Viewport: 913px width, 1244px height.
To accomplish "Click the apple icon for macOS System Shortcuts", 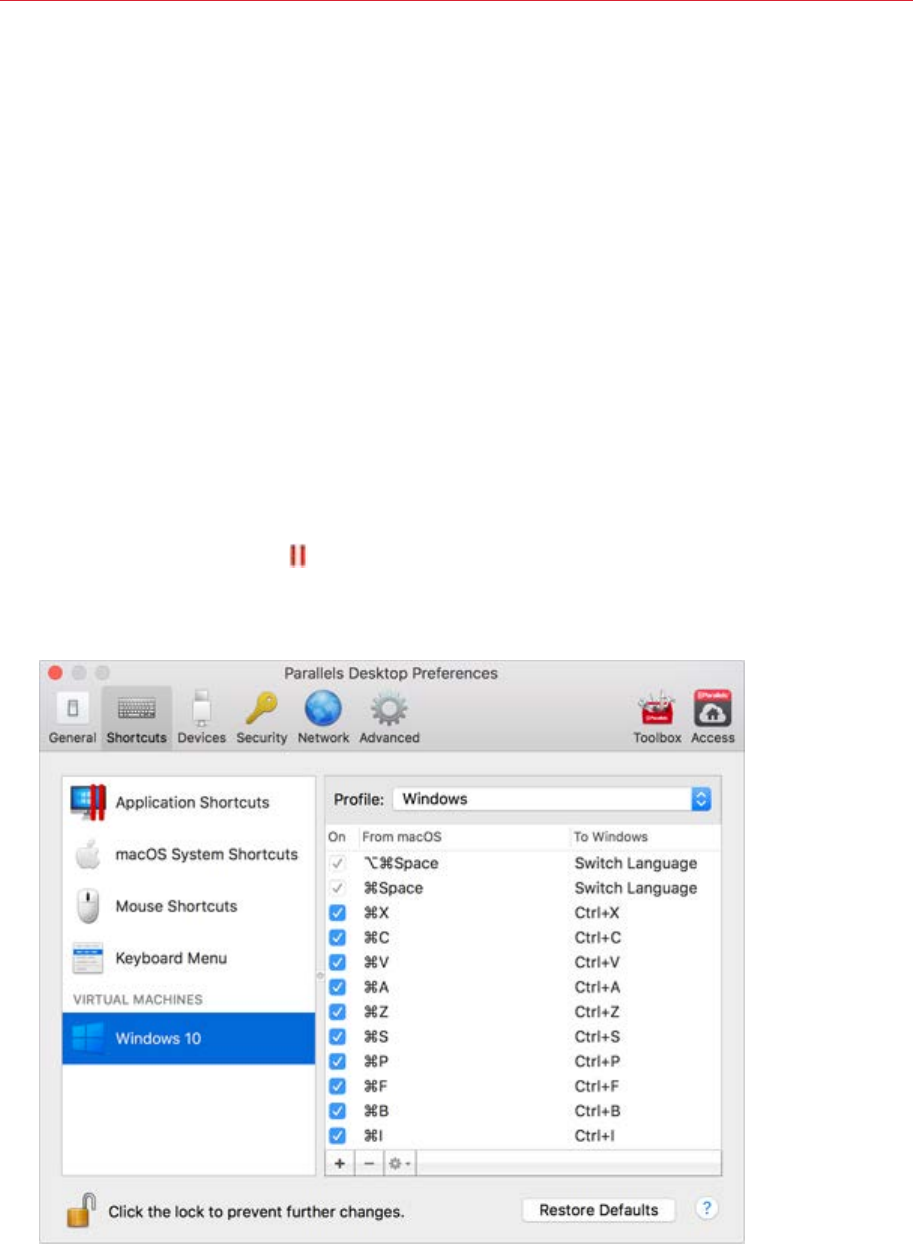I will [88, 855].
